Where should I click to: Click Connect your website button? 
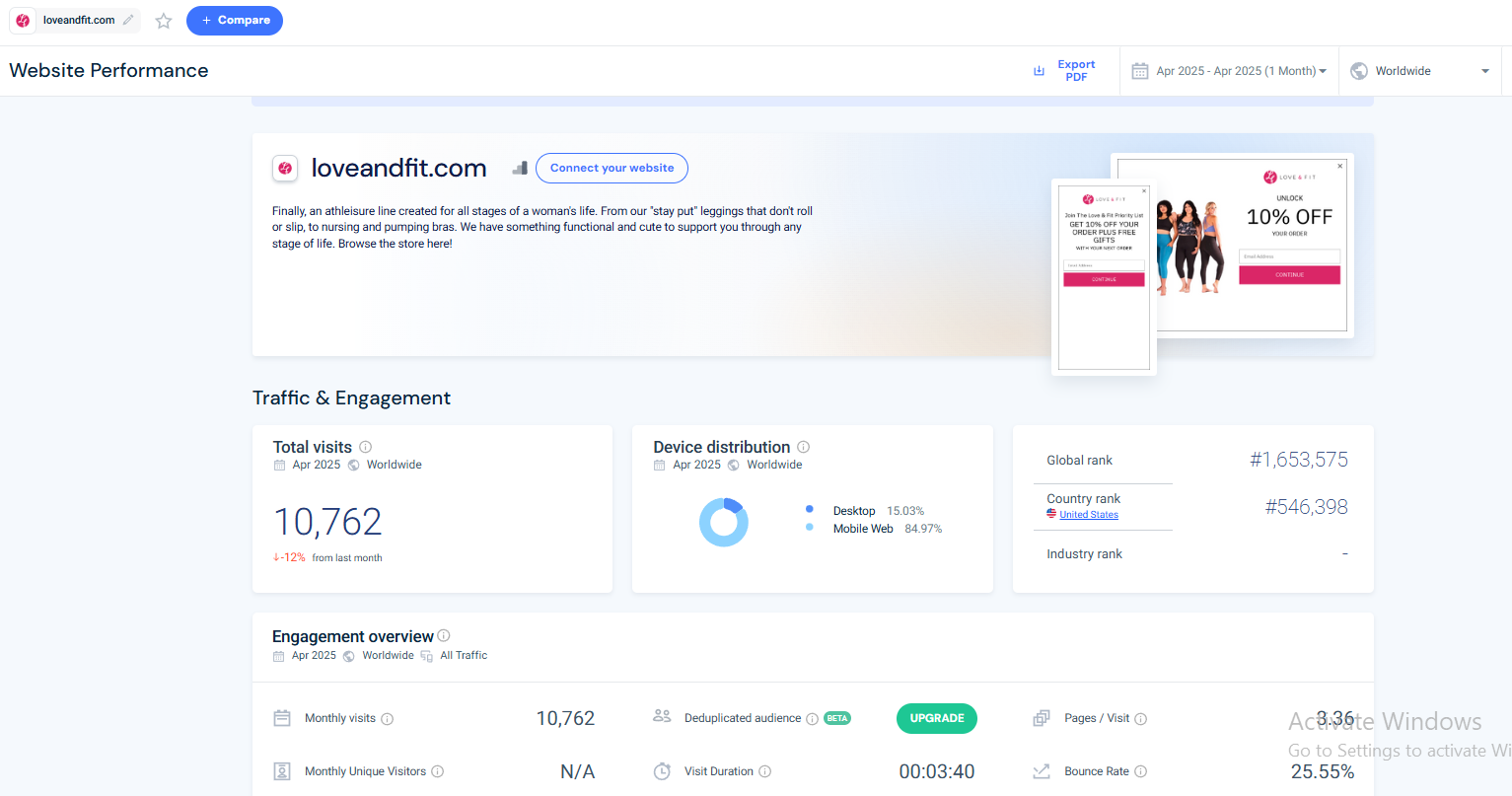[612, 168]
